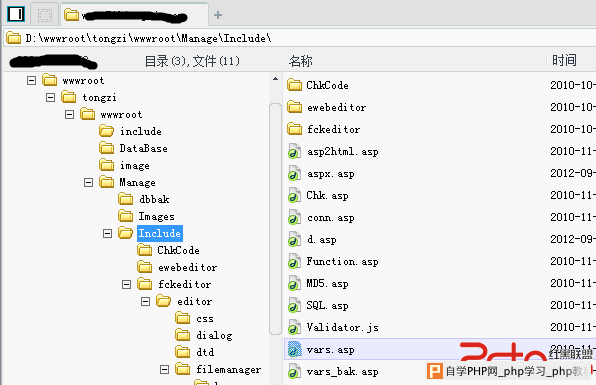Viewport: 596px width, 385px height.
Task: Open fckeditor folder icon in file list
Action: pyautogui.click(x=295, y=129)
